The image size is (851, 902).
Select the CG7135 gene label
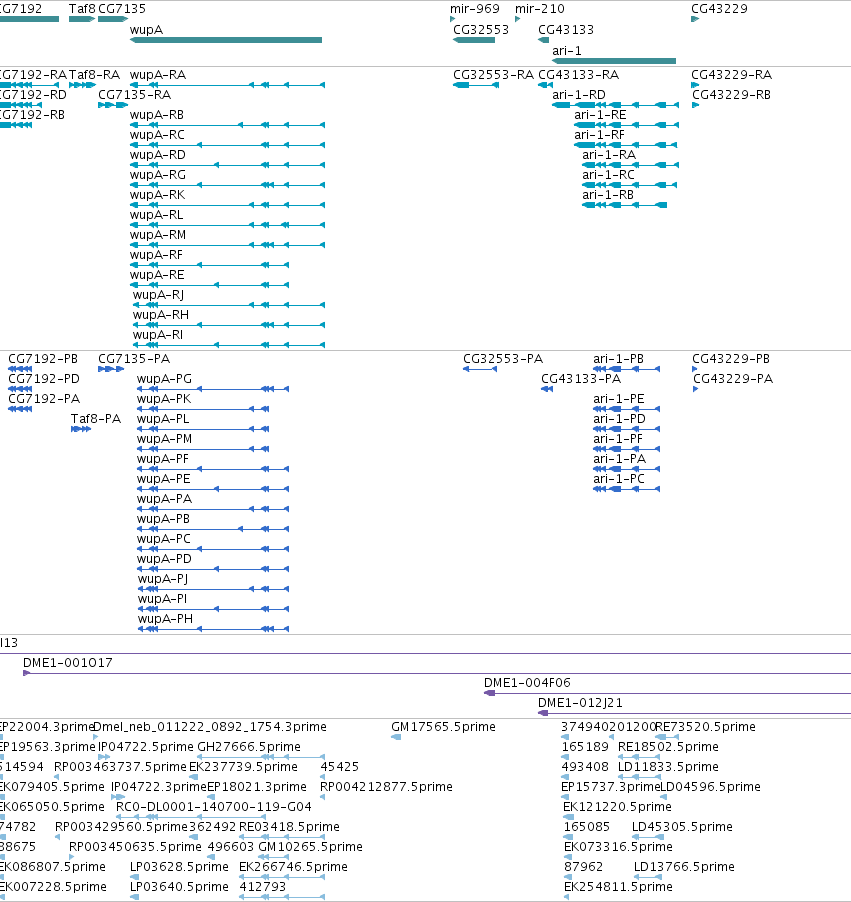122,9
